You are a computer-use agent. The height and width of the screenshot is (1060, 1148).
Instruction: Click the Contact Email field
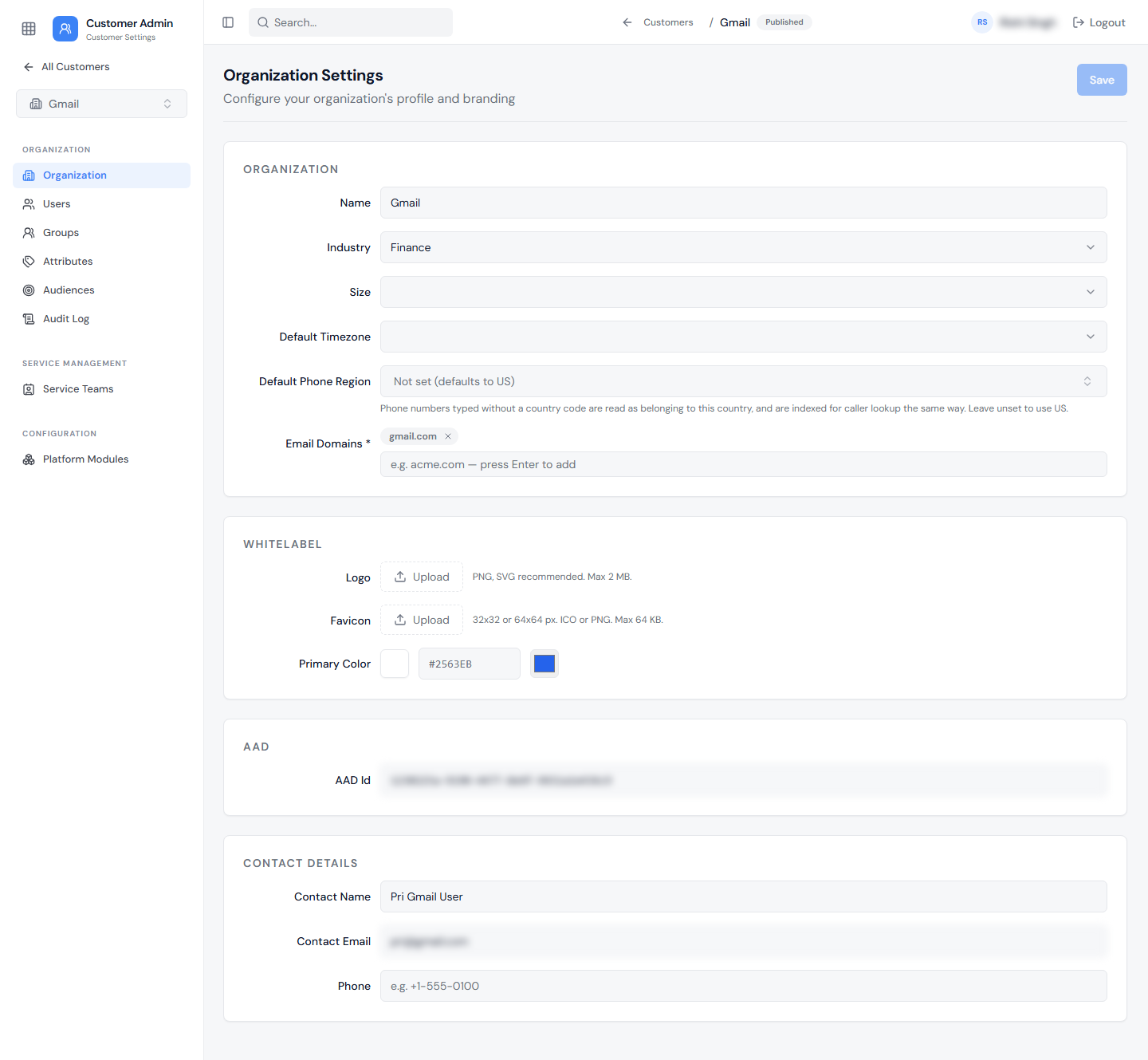(x=744, y=941)
